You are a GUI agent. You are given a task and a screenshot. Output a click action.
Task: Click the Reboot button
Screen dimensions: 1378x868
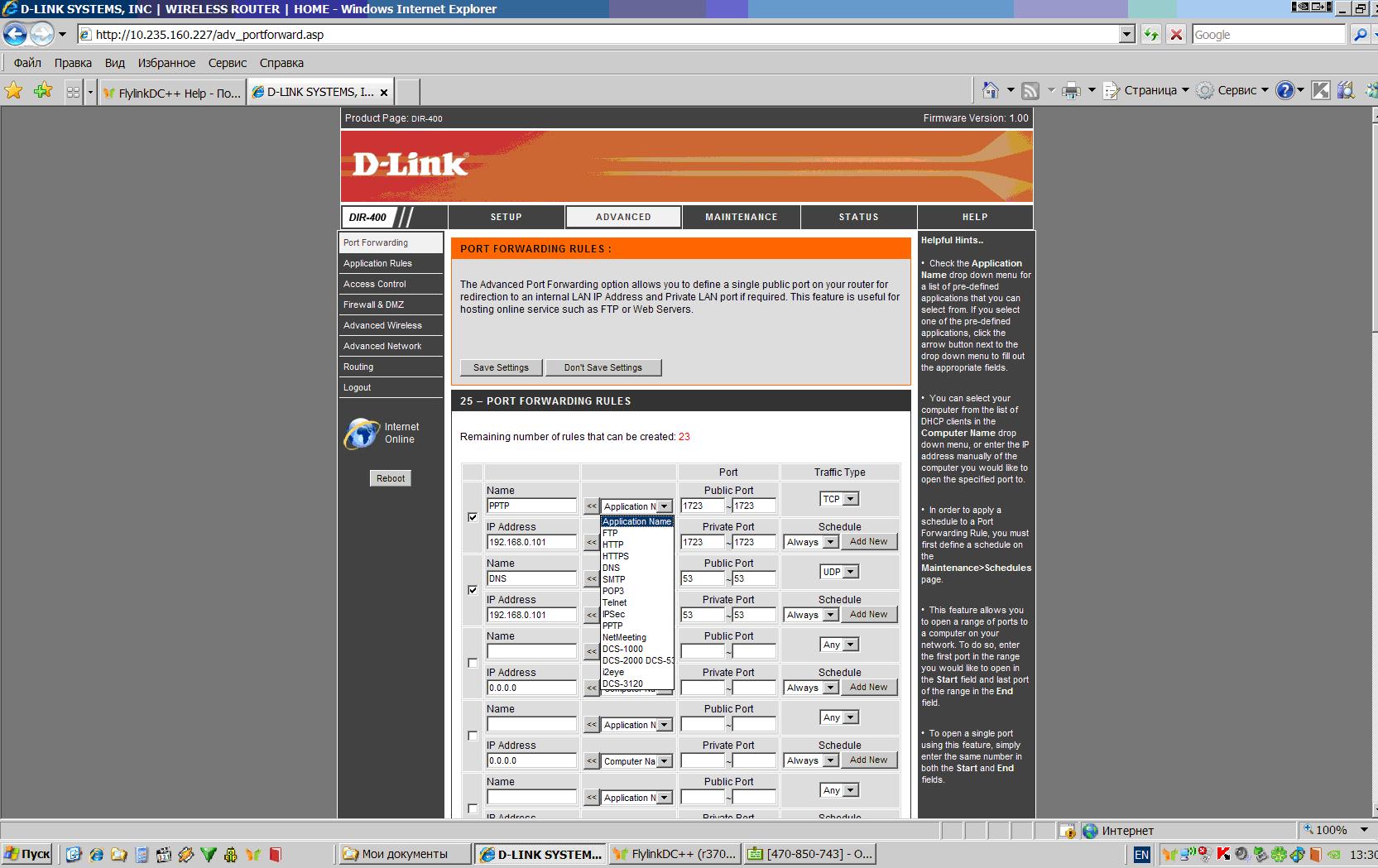pos(391,478)
